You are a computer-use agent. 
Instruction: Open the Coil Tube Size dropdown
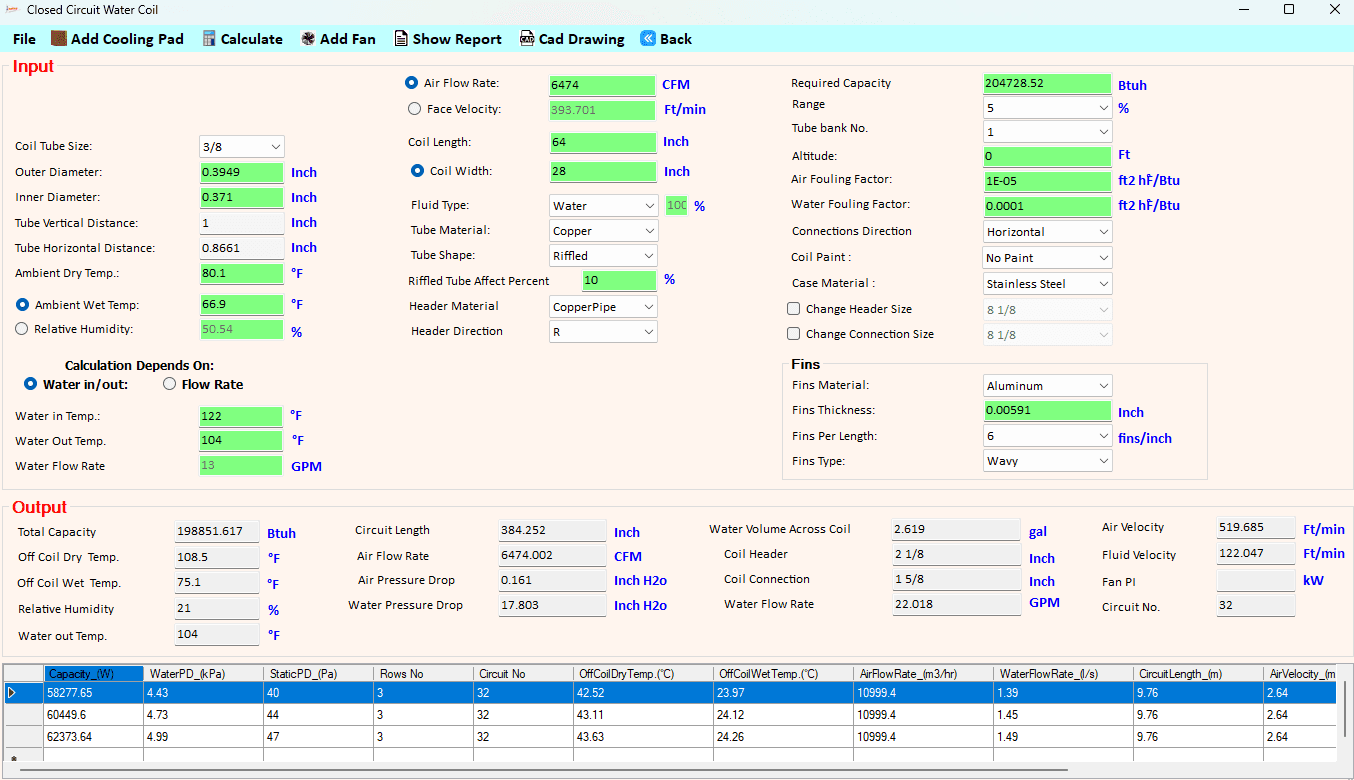[242, 147]
